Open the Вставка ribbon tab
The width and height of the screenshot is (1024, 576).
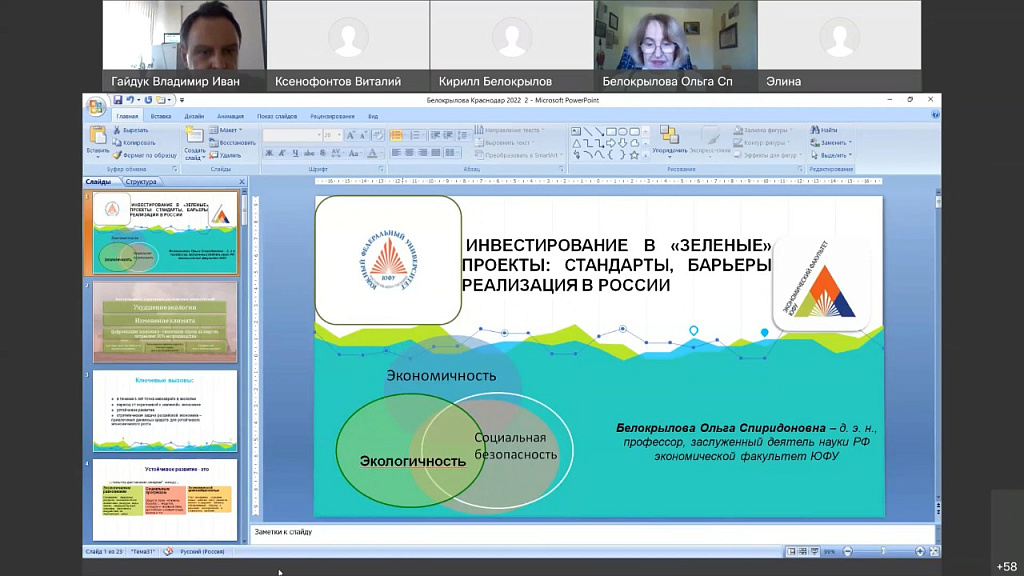161,116
